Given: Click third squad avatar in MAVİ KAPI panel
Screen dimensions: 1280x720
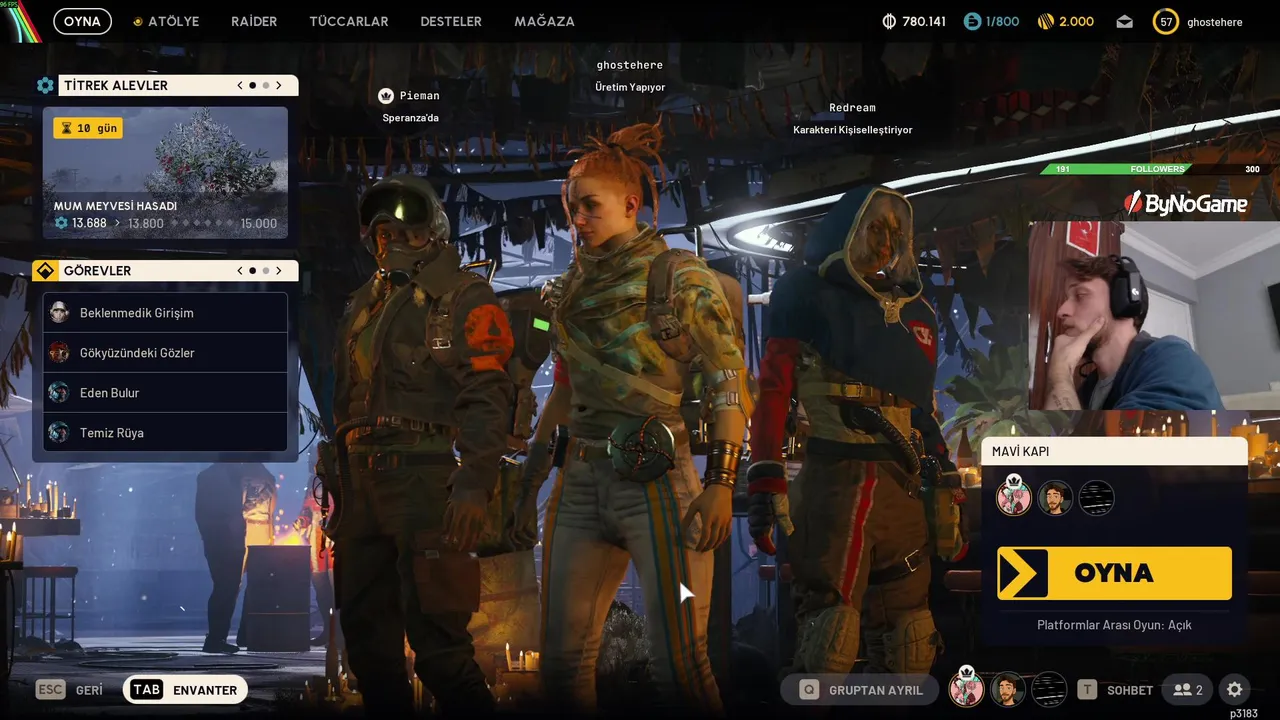Looking at the screenshot, I should 1097,498.
